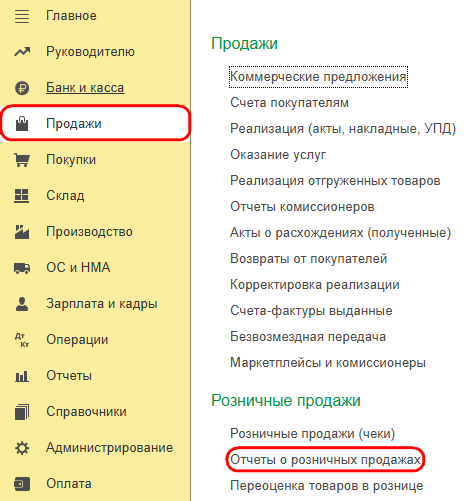Open the ОС и НМА section
The height and width of the screenshot is (501, 466).
78,268
